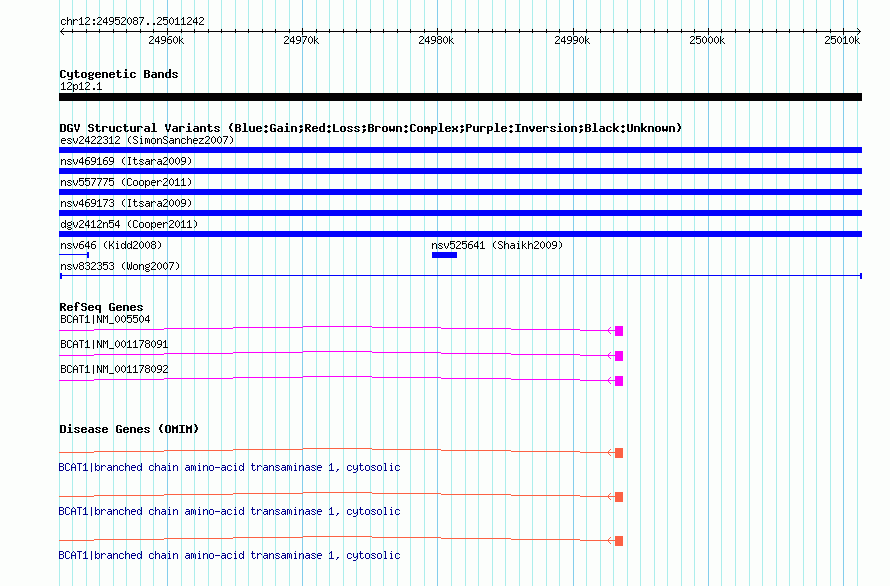Click the blue gain bar under nsv469173
Viewport: 890px width, 586px height.
tap(460, 213)
